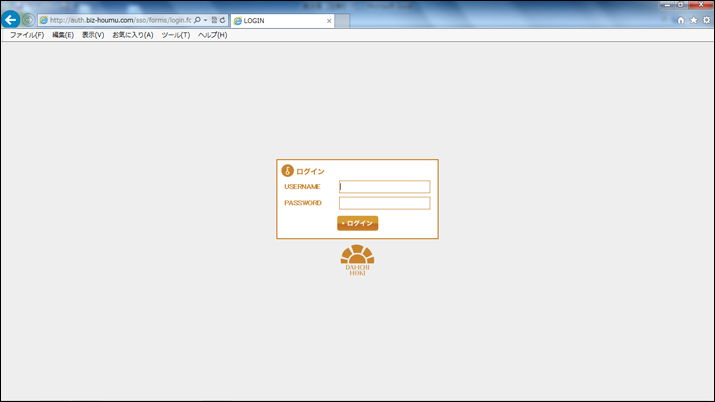This screenshot has height=402, width=715.
Task: Refresh the page using reload icon
Action: tap(223, 20)
